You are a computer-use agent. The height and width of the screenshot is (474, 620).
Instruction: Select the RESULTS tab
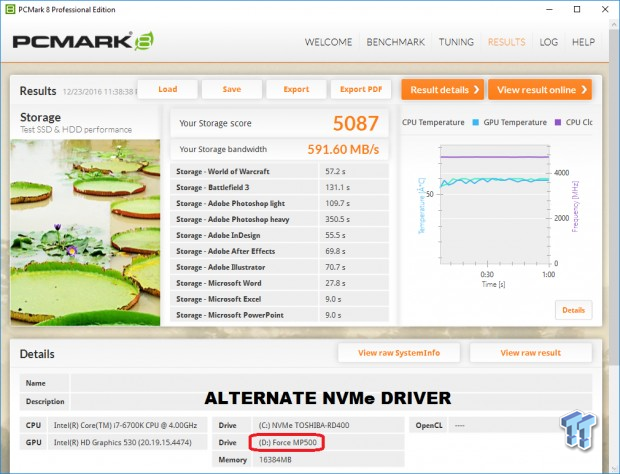(507, 42)
